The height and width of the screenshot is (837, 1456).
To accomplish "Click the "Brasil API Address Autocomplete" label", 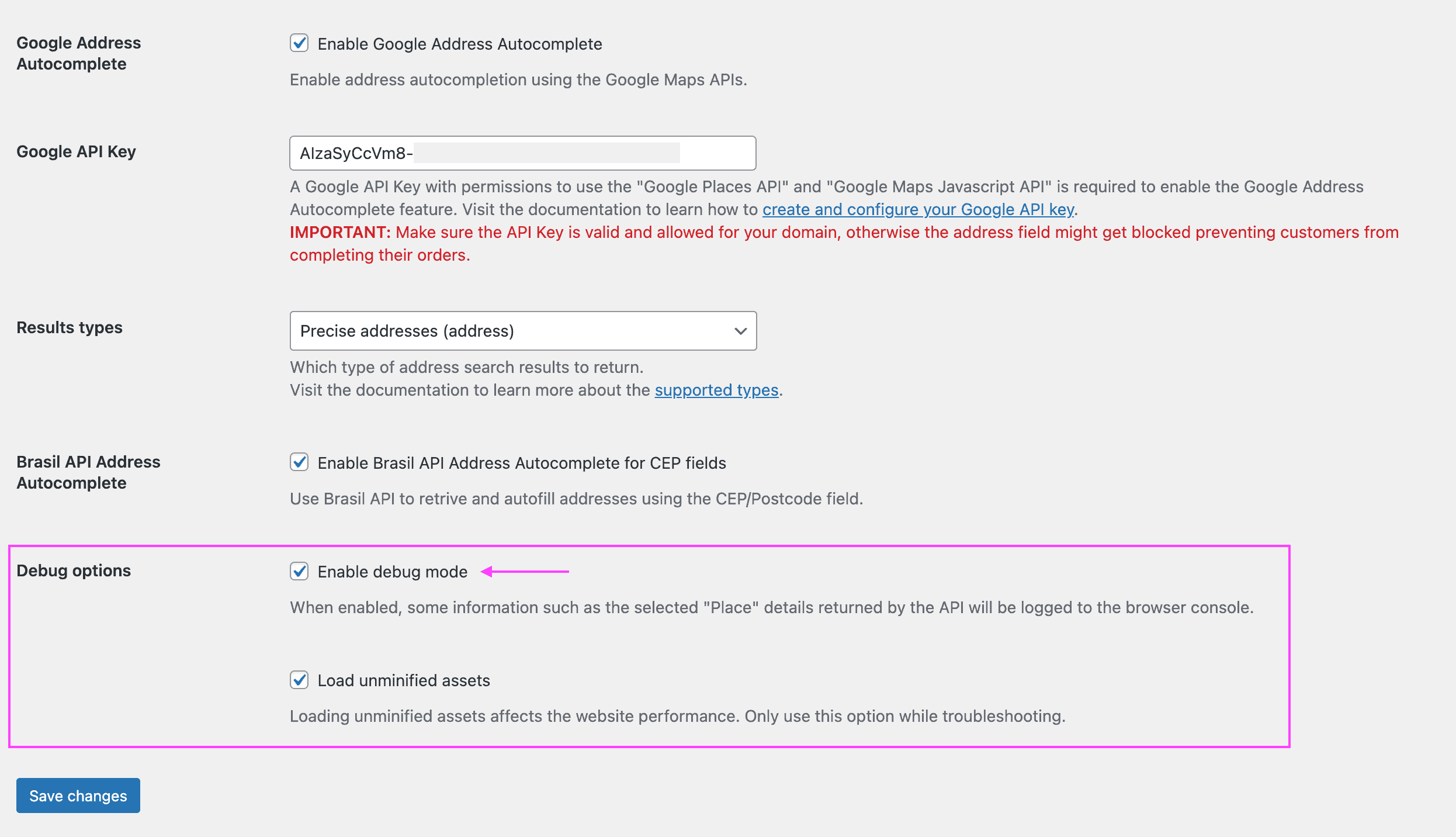I will (88, 472).
